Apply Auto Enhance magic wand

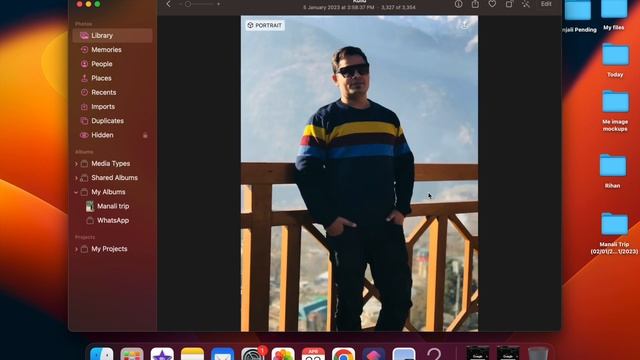[x=526, y=4]
